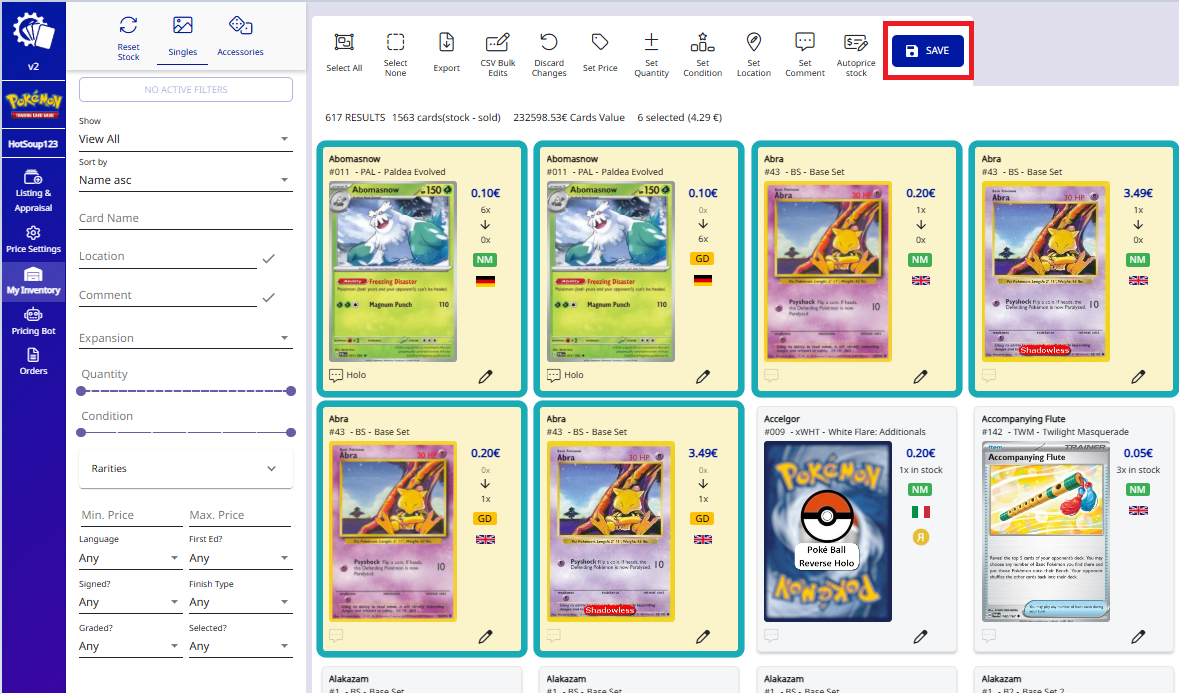
Task: Open the Finish Type dropdown
Action: click(241, 602)
